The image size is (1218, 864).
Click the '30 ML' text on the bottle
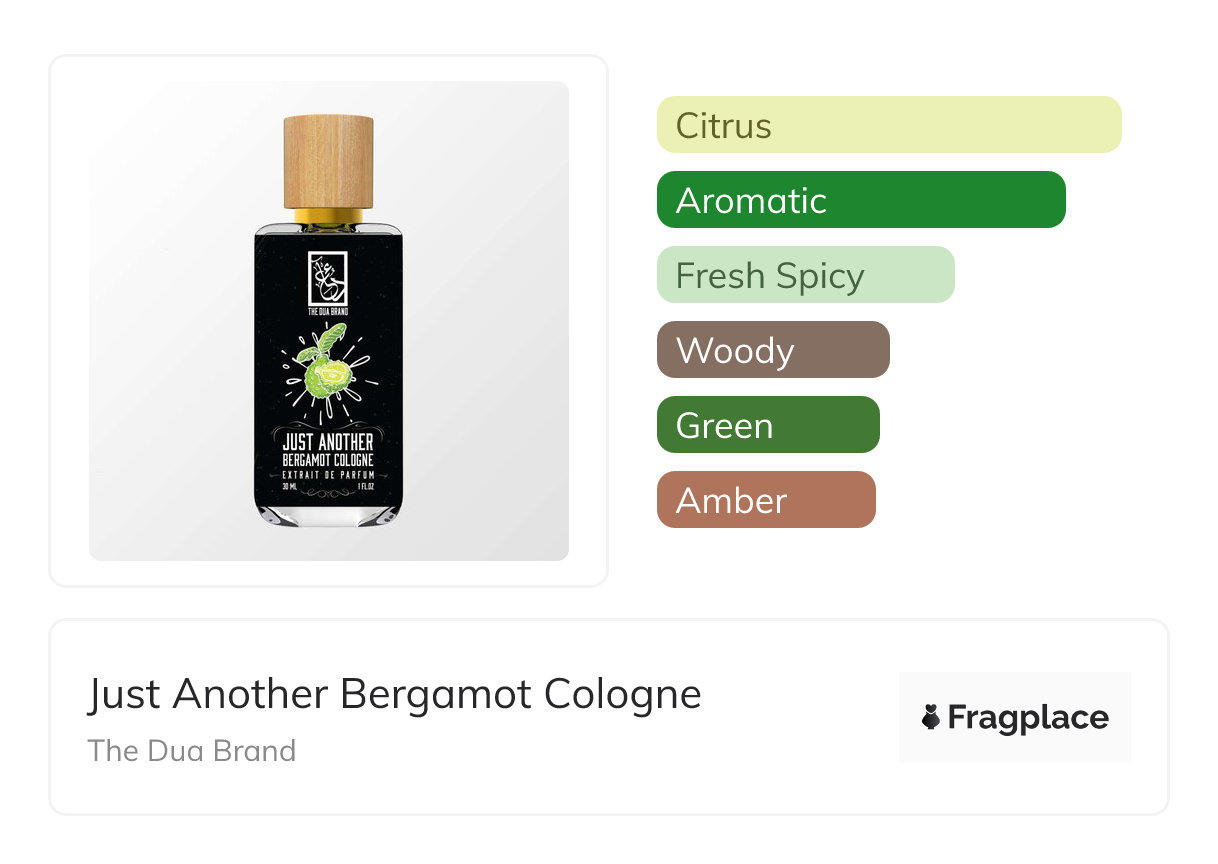click(290, 487)
